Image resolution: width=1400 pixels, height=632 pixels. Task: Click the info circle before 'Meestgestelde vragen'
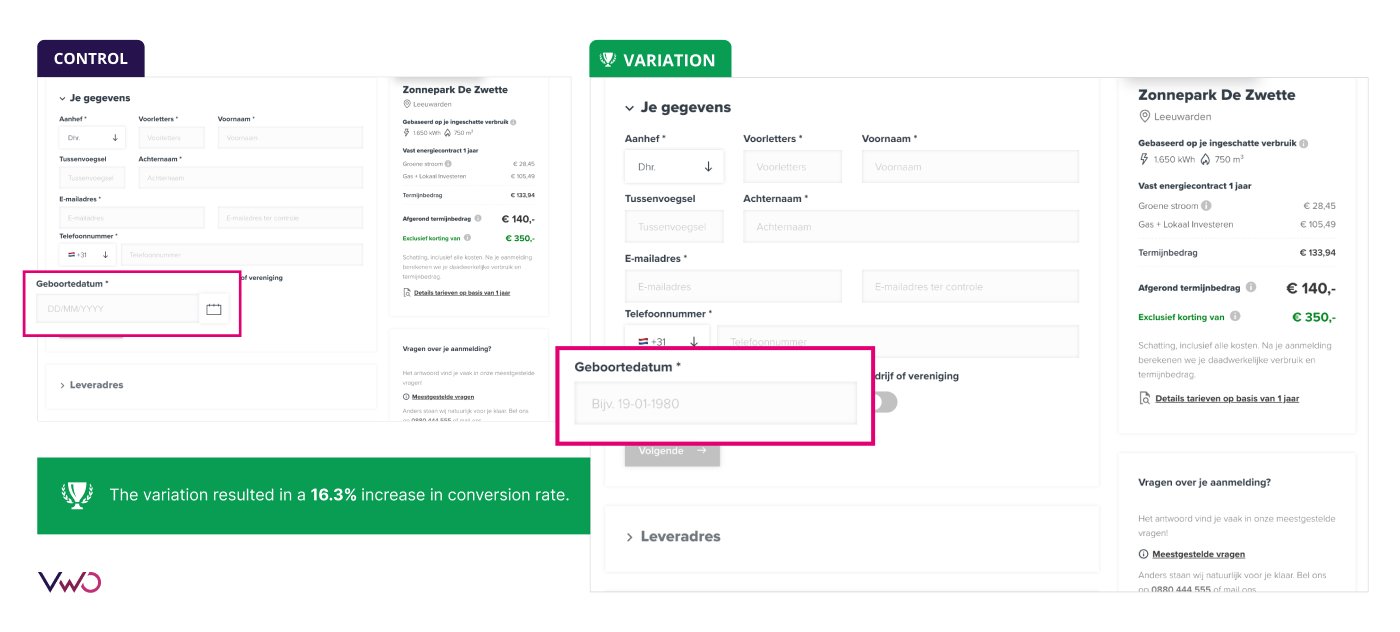point(1142,554)
